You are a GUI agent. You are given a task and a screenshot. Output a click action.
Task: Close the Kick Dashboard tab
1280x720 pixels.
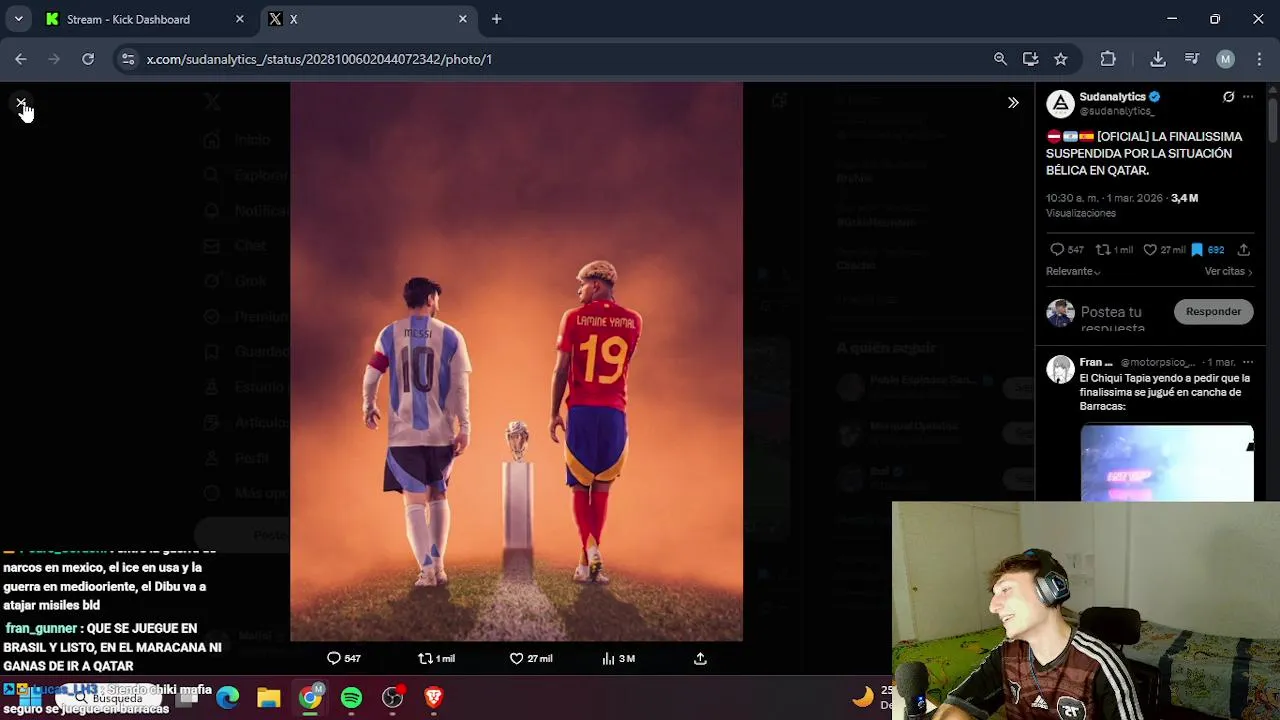click(x=239, y=19)
